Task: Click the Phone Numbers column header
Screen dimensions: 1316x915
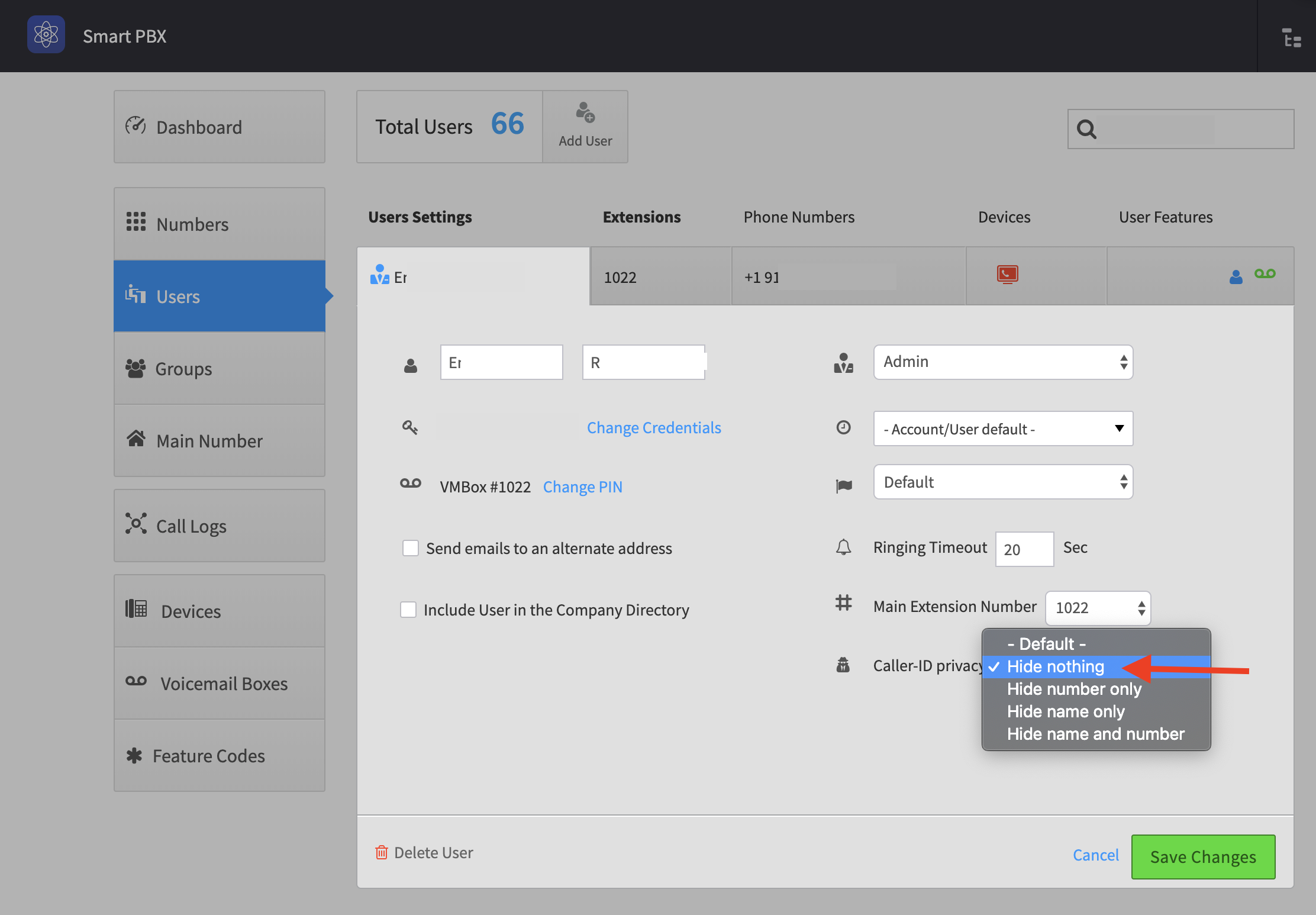Action: (799, 217)
